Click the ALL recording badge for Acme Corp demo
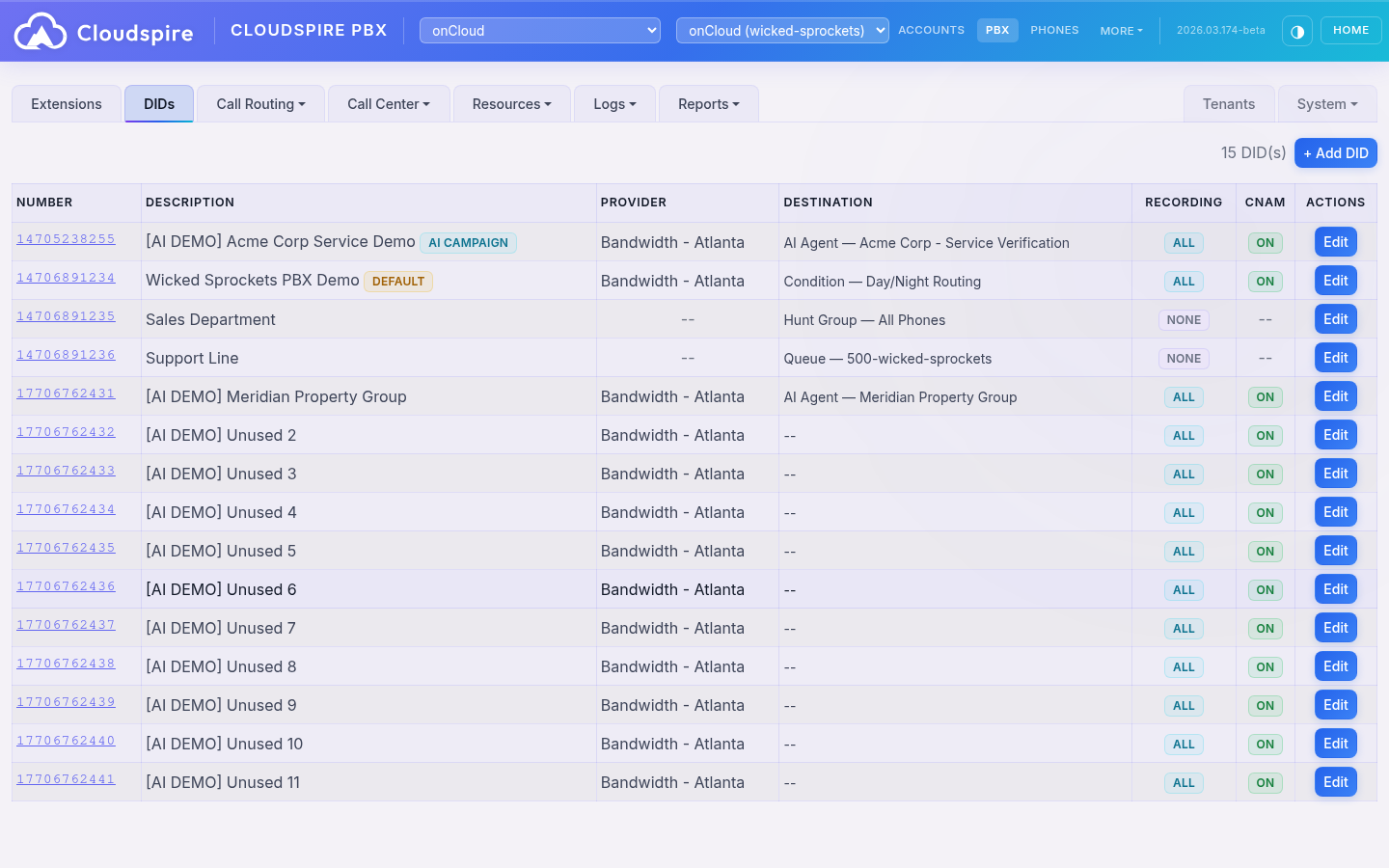Image resolution: width=1389 pixels, height=868 pixels. click(1184, 242)
